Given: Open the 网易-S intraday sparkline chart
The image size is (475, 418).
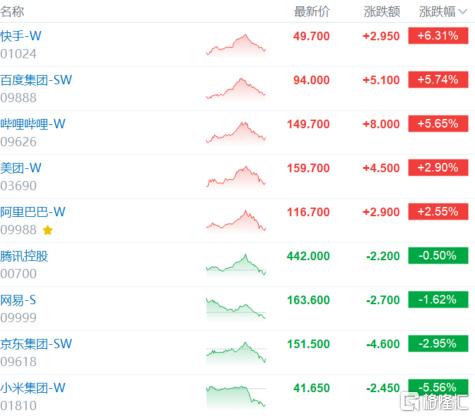Looking at the screenshot, I should click(236, 308).
